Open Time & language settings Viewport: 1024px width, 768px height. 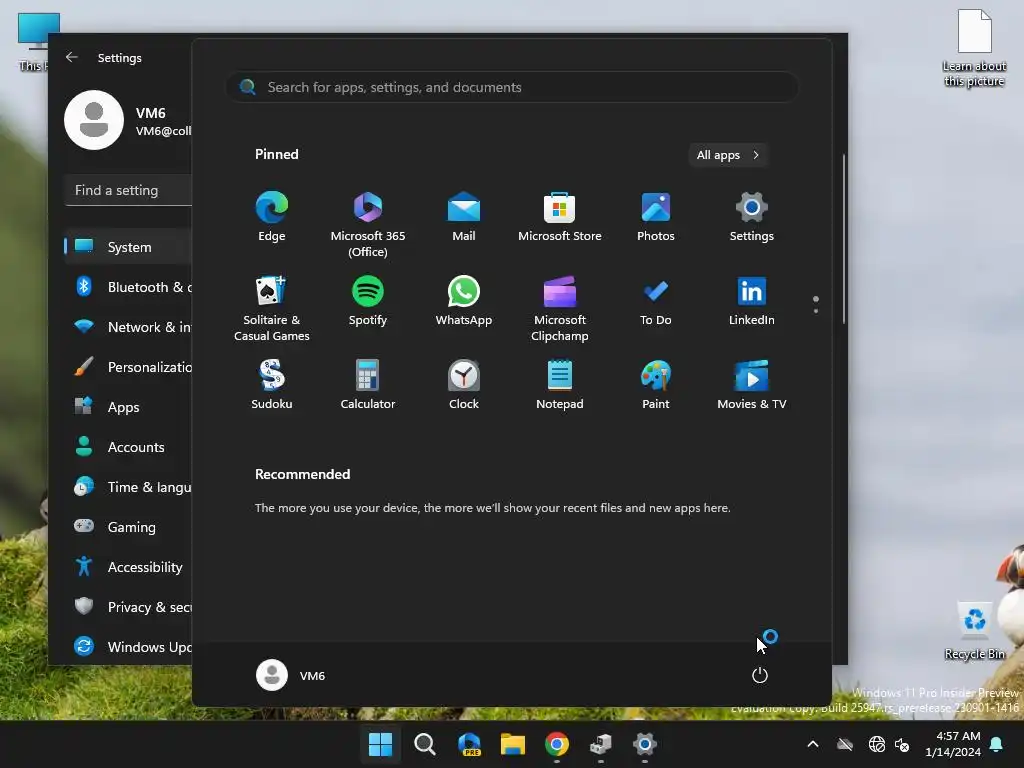[128, 487]
